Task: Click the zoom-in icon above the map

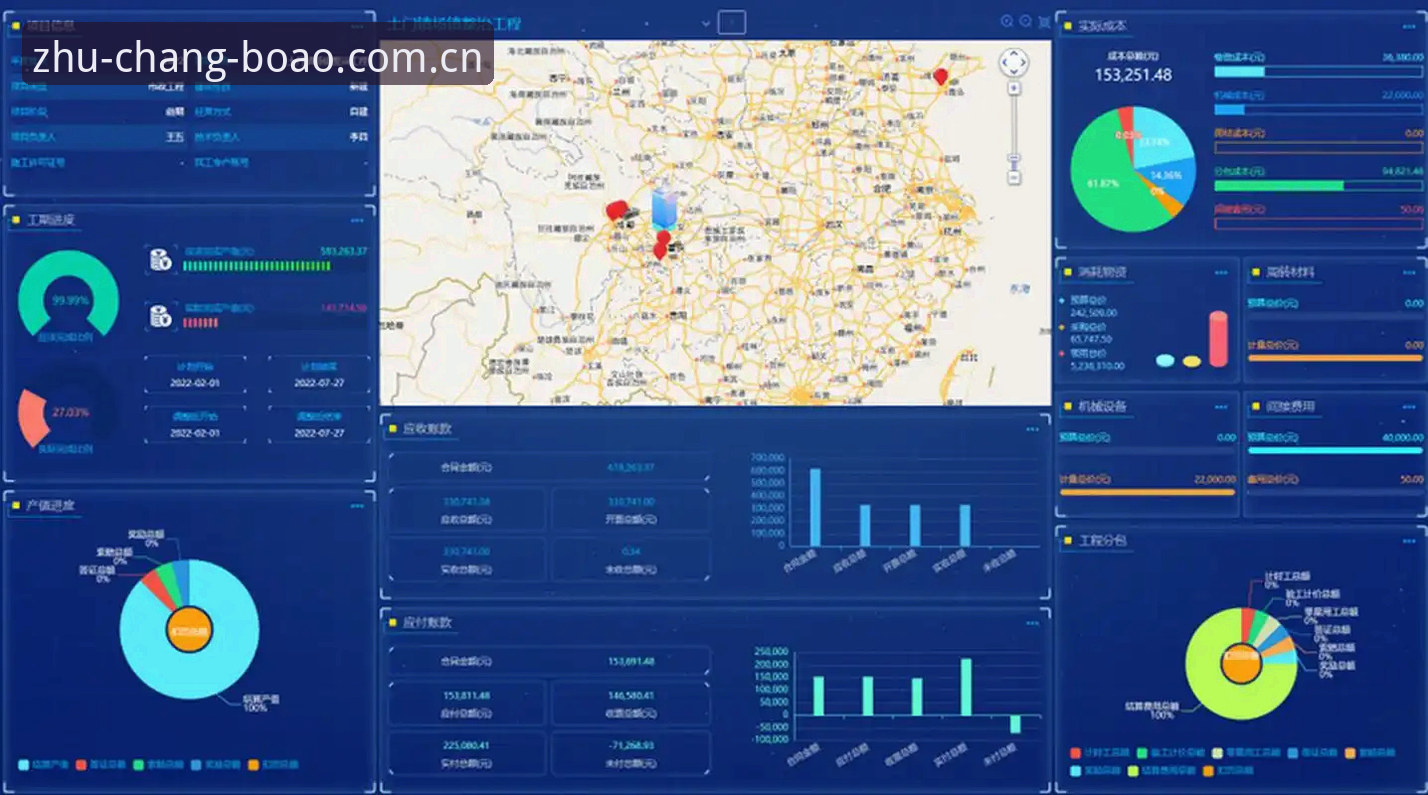Action: (1007, 21)
